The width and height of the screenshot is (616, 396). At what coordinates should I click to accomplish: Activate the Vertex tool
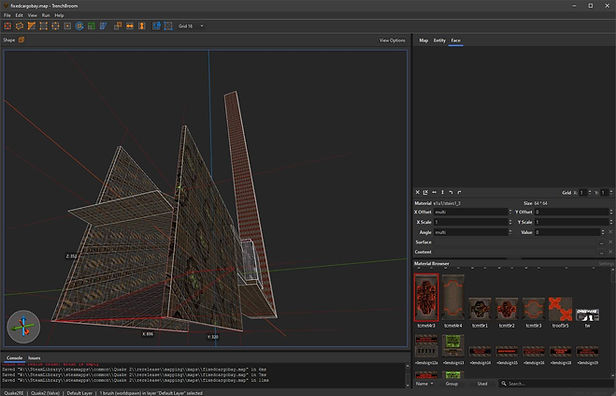[44, 26]
